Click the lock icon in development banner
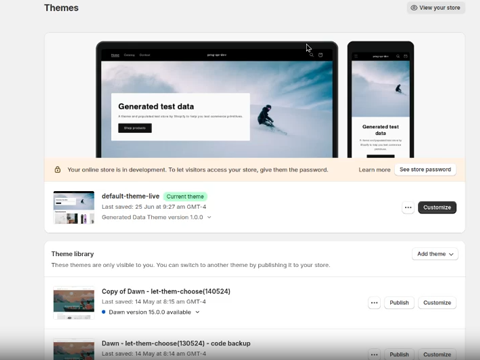Image resolution: width=480 pixels, height=360 pixels. [58, 170]
